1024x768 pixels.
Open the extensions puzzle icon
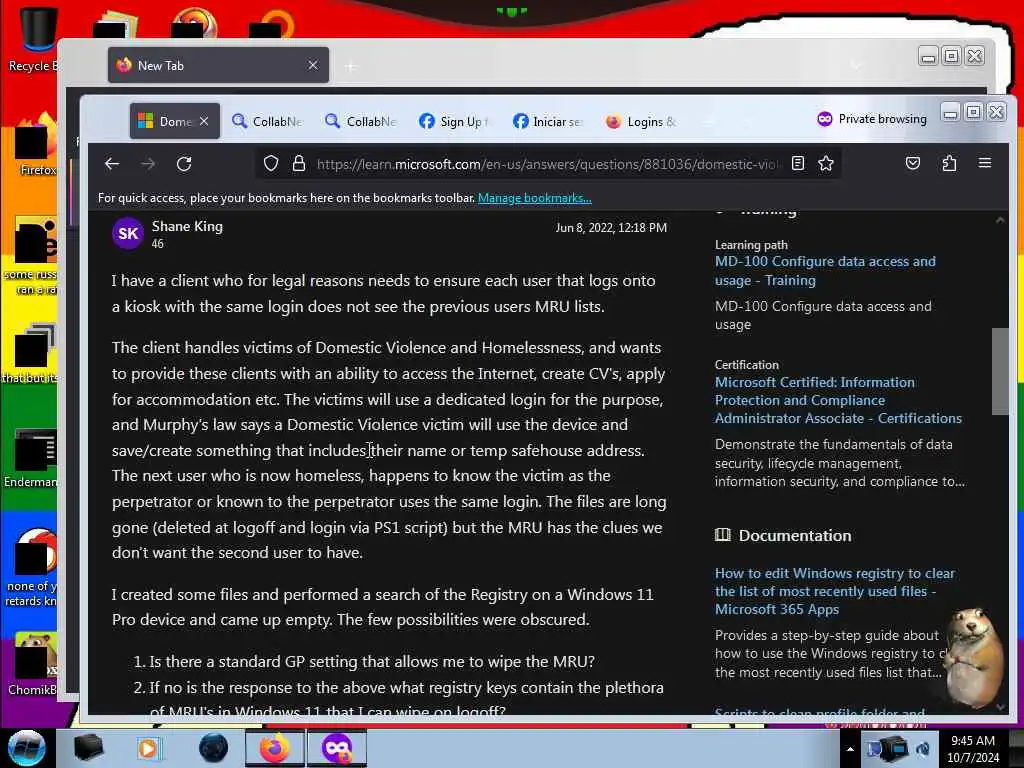(949, 163)
